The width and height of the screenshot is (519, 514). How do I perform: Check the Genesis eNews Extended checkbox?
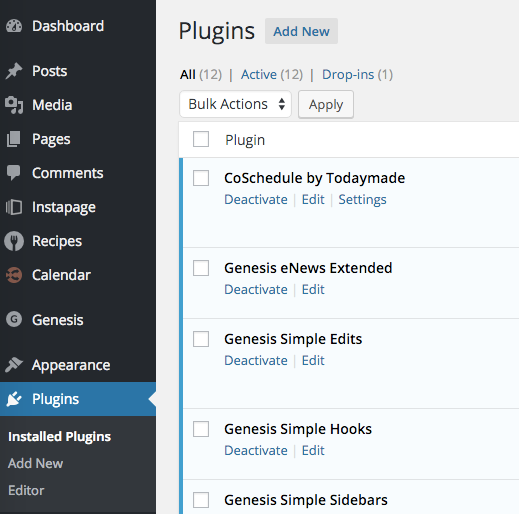coord(201,268)
